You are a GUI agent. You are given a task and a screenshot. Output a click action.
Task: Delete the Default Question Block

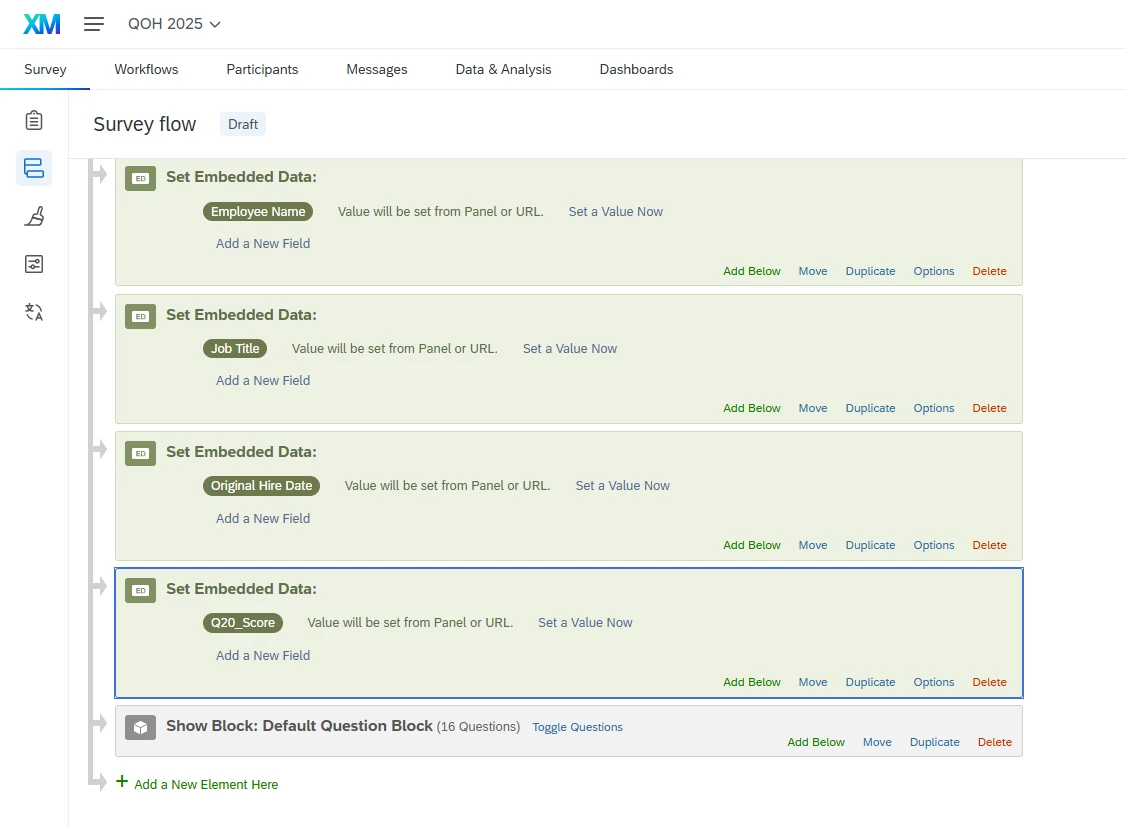995,743
